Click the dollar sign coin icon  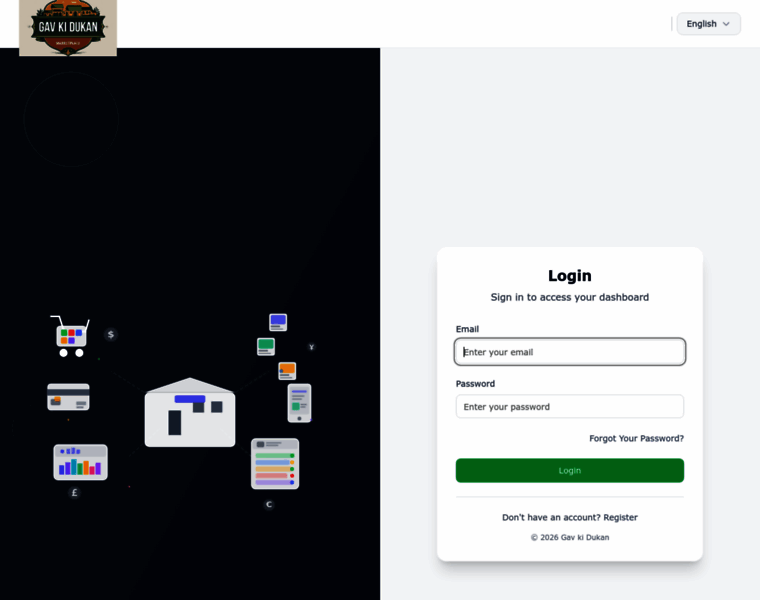111,334
